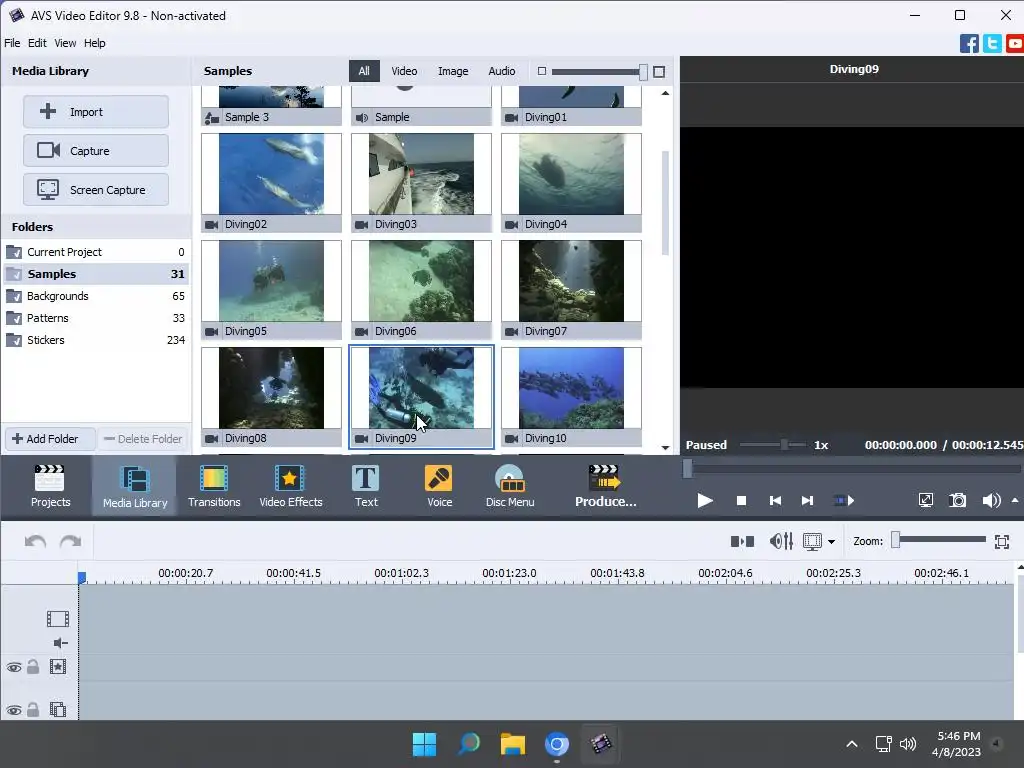Click the Produce button
1024x768 pixels.
pos(605,486)
